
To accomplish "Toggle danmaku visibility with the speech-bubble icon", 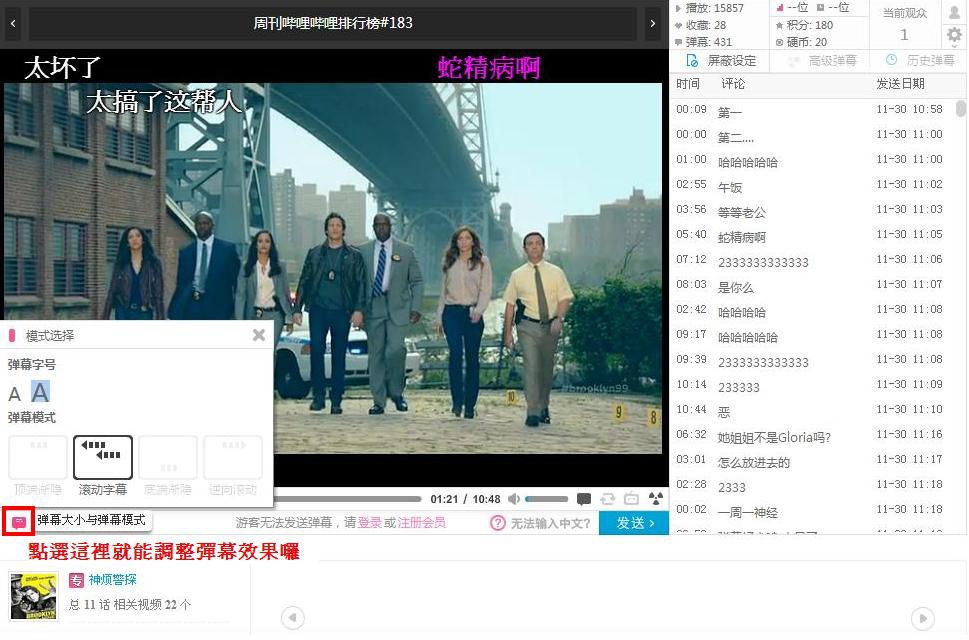I will 583,499.
